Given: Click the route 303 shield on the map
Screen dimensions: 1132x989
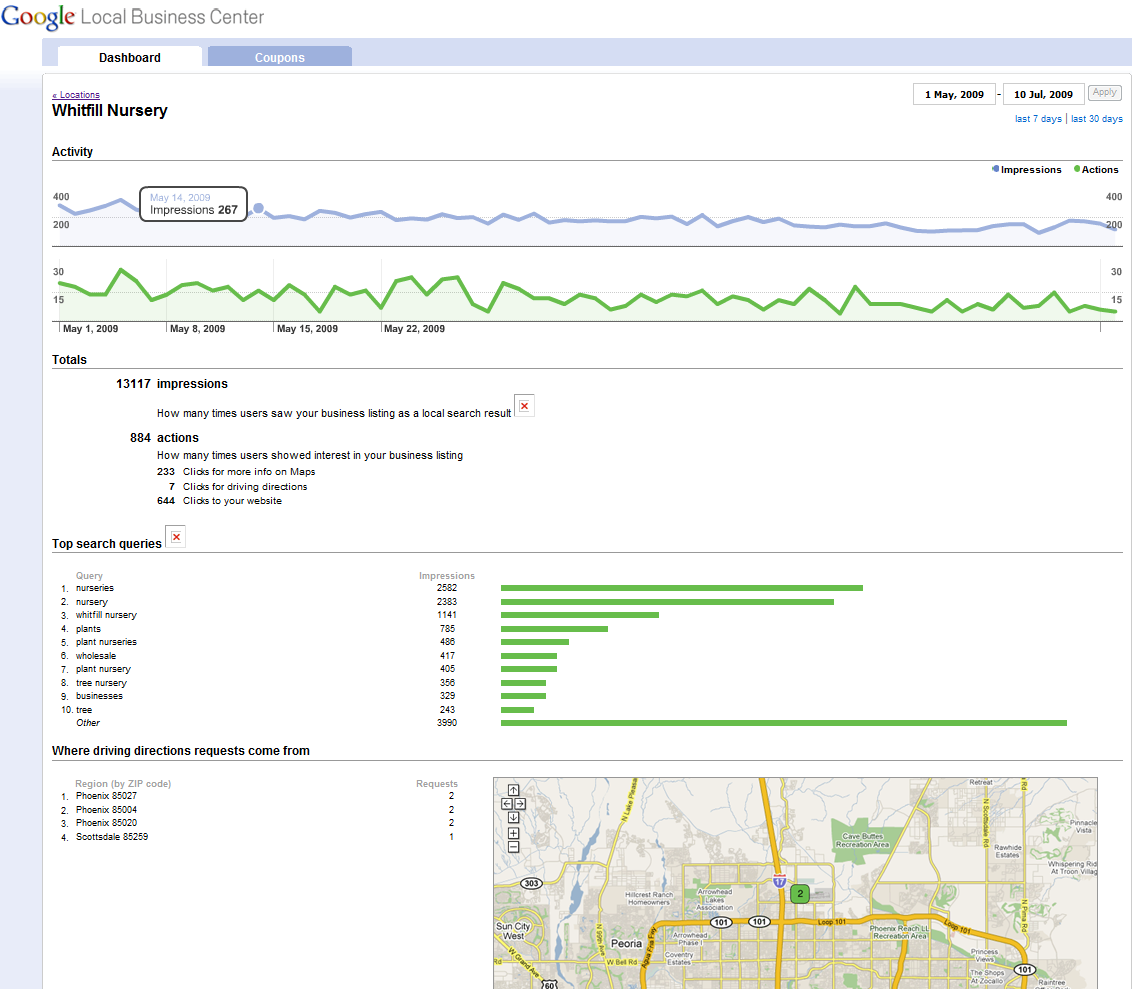Looking at the screenshot, I should (531, 884).
